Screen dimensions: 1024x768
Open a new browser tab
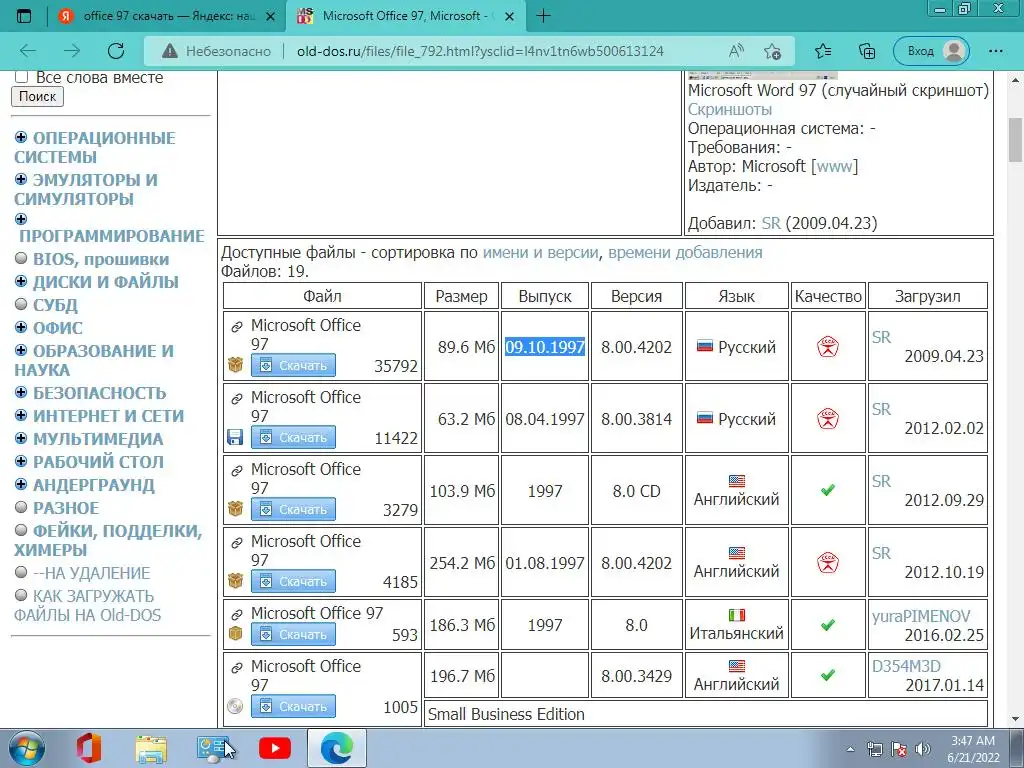click(x=543, y=16)
